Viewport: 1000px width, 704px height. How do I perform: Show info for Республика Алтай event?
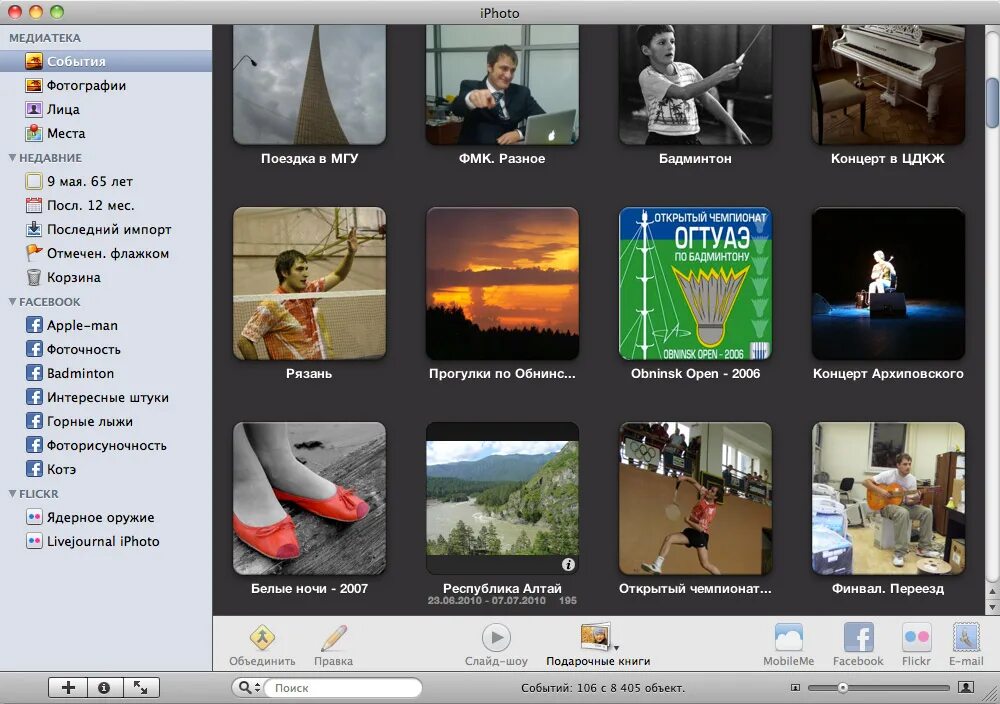click(x=568, y=564)
